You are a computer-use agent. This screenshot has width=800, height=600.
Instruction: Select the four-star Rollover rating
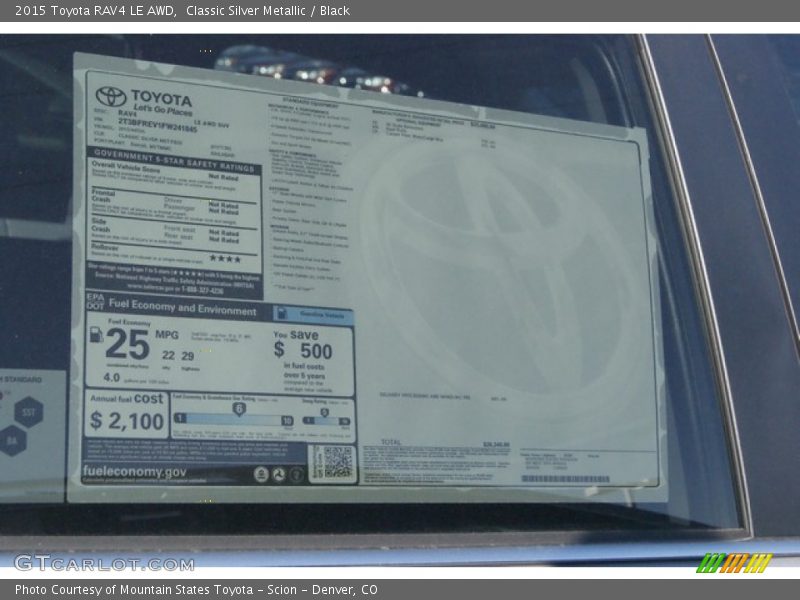[225, 260]
